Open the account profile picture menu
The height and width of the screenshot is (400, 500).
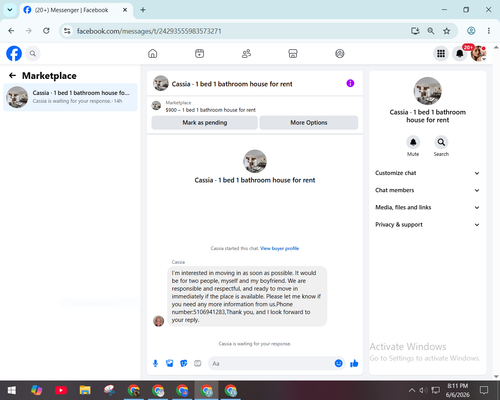[478, 53]
